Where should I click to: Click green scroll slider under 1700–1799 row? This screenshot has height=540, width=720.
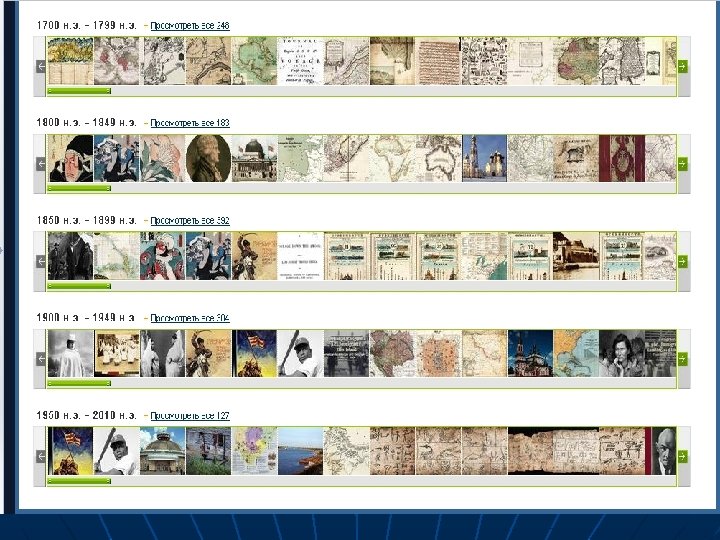[x=79, y=91]
